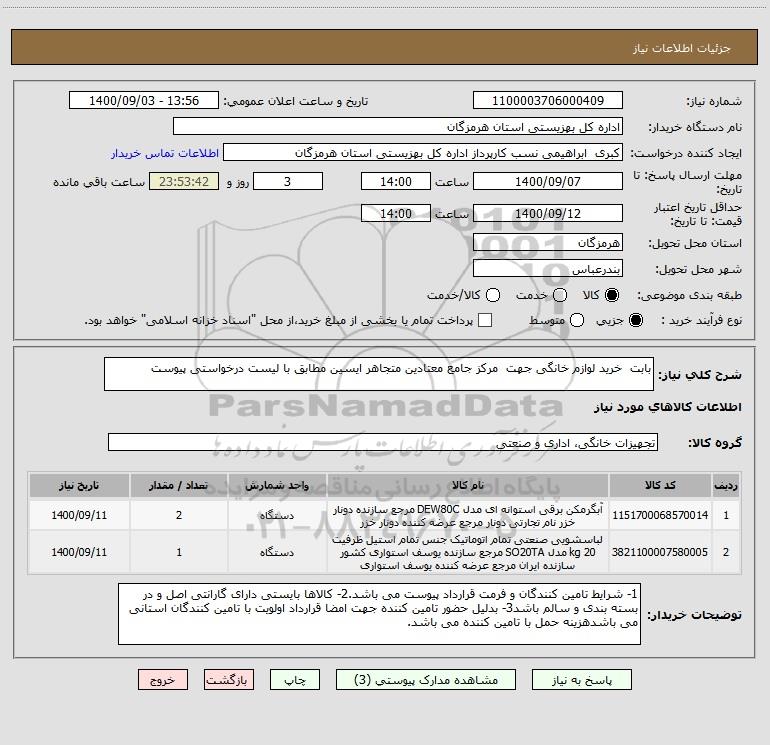The height and width of the screenshot is (745, 770).
Task: Select the کالا/خدمت radio button
Action: click(x=493, y=295)
